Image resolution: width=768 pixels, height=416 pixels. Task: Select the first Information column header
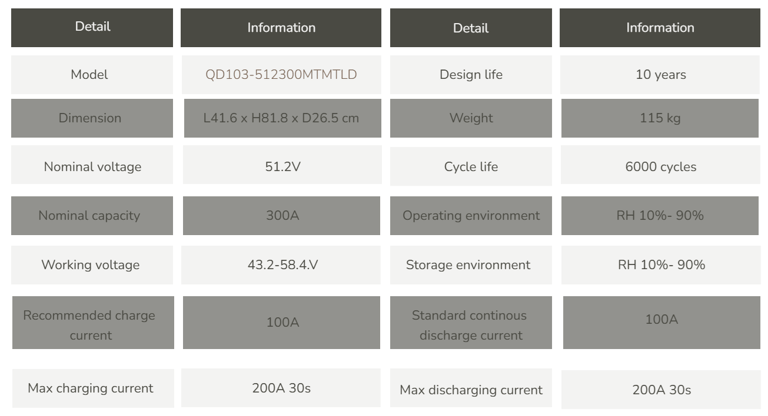coord(281,27)
